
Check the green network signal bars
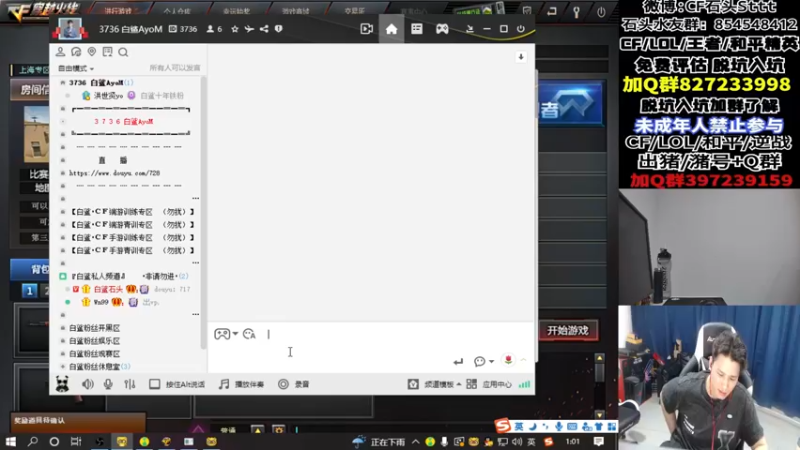coord(524,384)
